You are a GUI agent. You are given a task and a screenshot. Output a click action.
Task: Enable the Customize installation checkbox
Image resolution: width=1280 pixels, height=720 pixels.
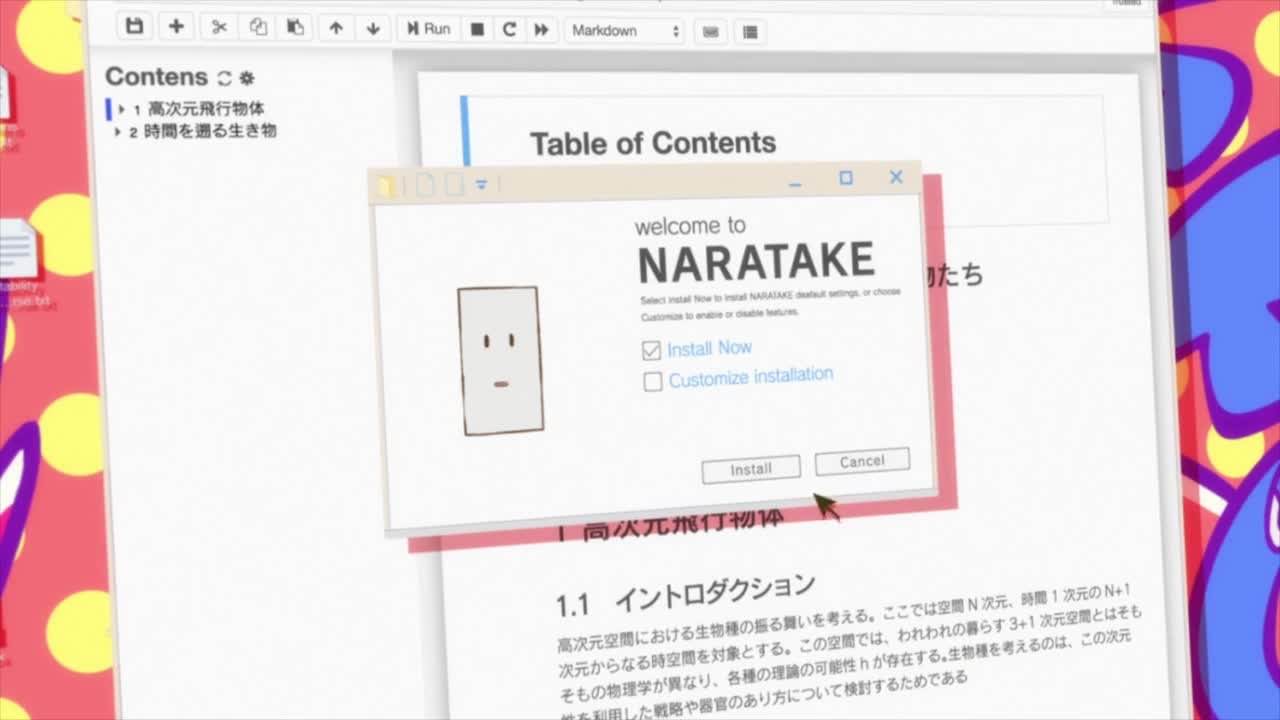click(652, 381)
